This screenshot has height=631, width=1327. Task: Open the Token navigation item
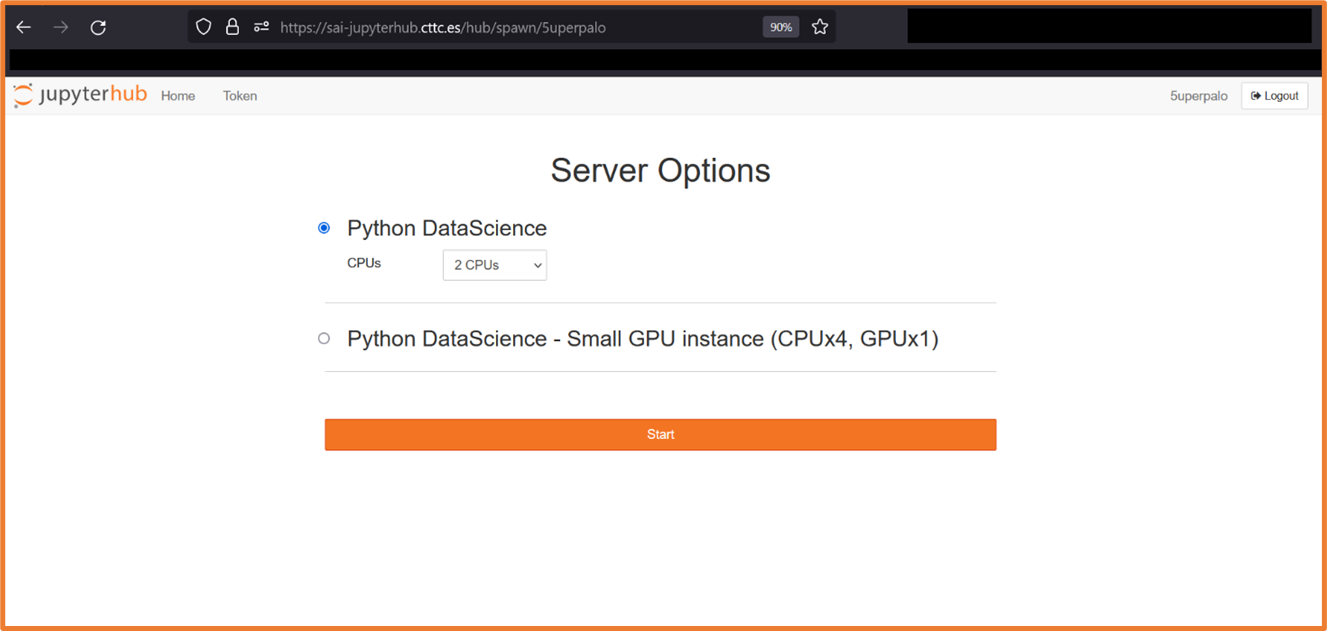point(240,96)
